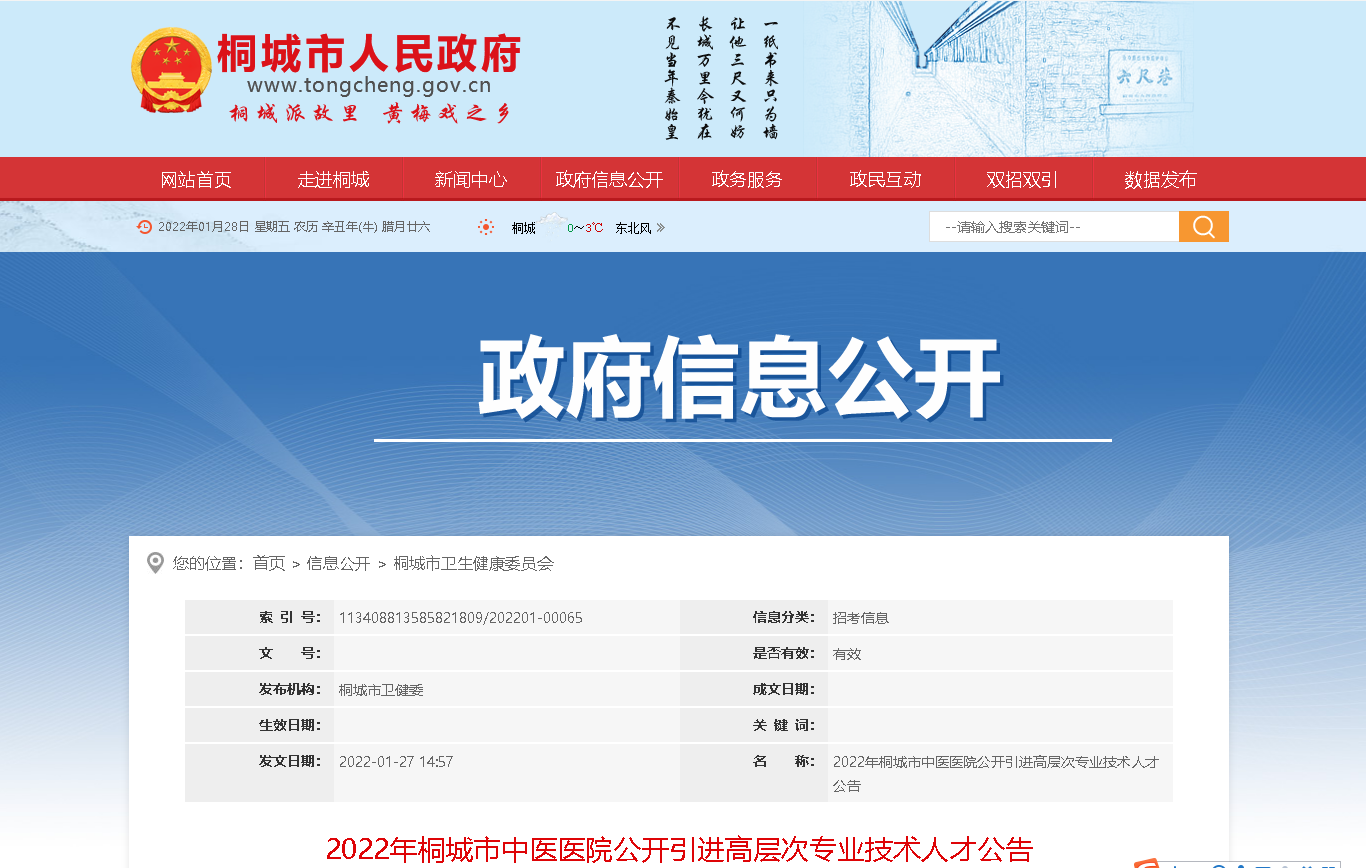The height and width of the screenshot is (868, 1366).
Task: Open the 新闻中心 menu
Action: [470, 180]
